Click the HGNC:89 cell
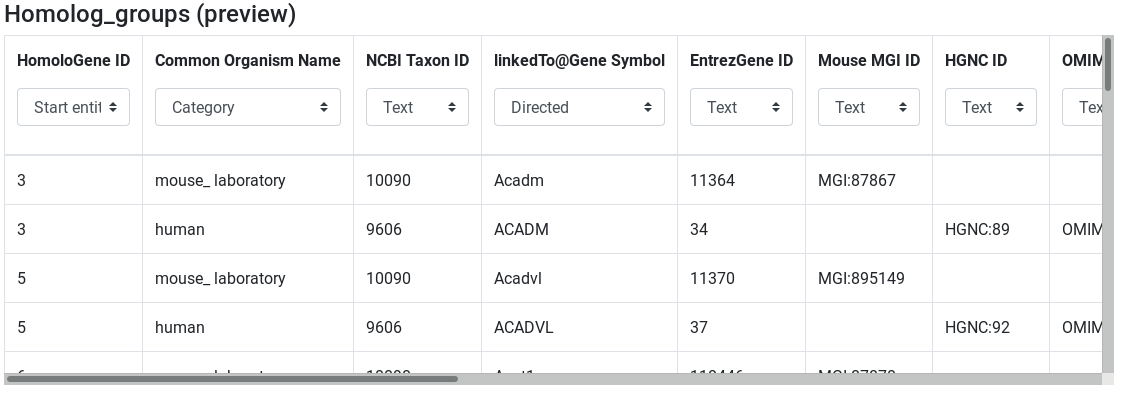This screenshot has height=396, width=1126. 991,229
